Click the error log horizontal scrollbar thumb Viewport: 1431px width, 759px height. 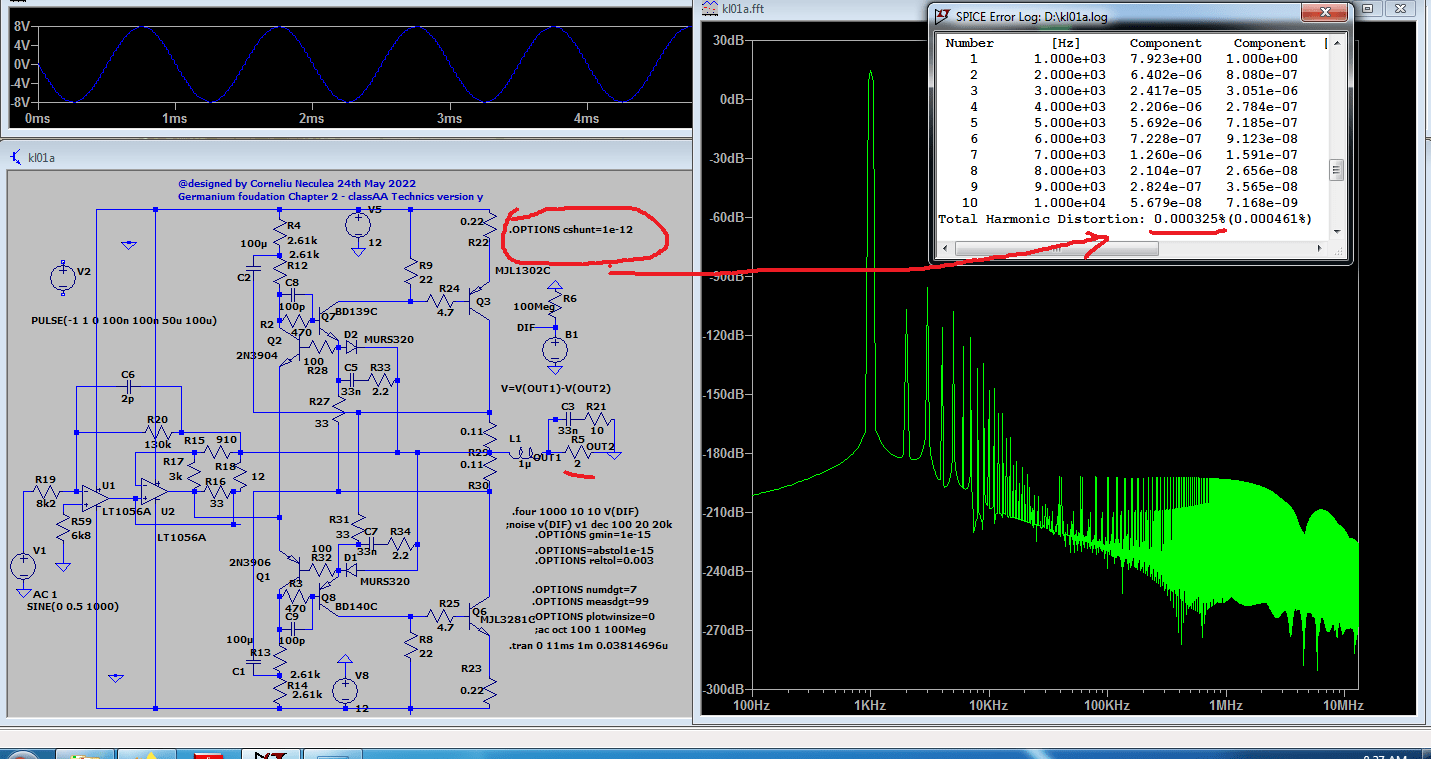tap(1055, 248)
